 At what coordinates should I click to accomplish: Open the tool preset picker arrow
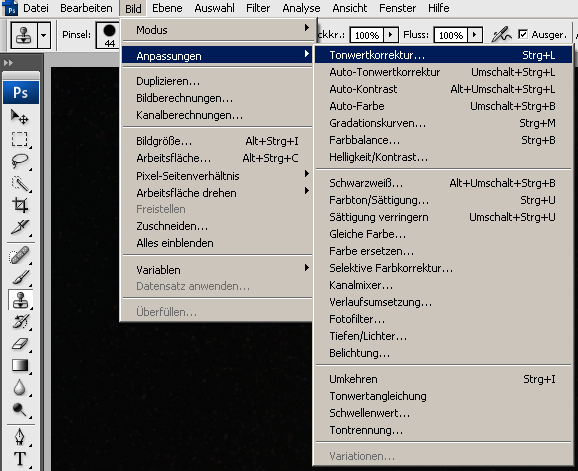coord(43,35)
